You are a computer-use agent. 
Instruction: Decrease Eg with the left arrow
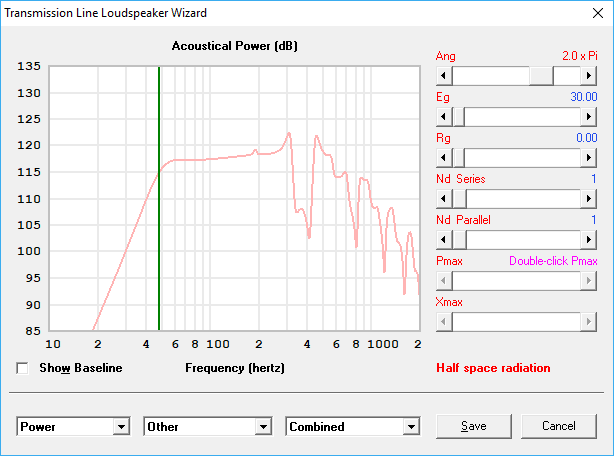pyautogui.click(x=444, y=117)
